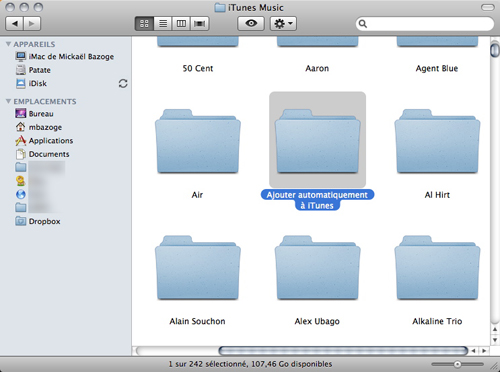500x372 pixels.
Task: Go back with the left arrow button
Action: pyautogui.click(x=15, y=23)
